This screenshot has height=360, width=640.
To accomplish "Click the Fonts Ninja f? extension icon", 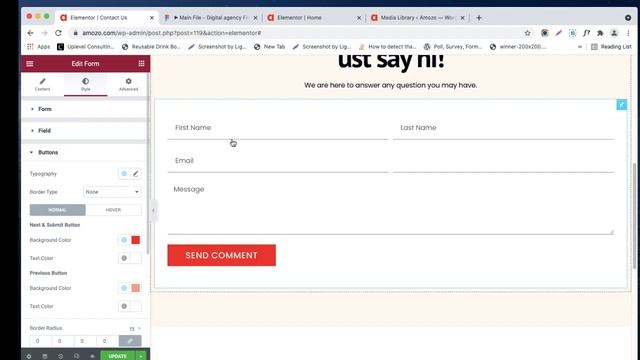I will [586, 33].
